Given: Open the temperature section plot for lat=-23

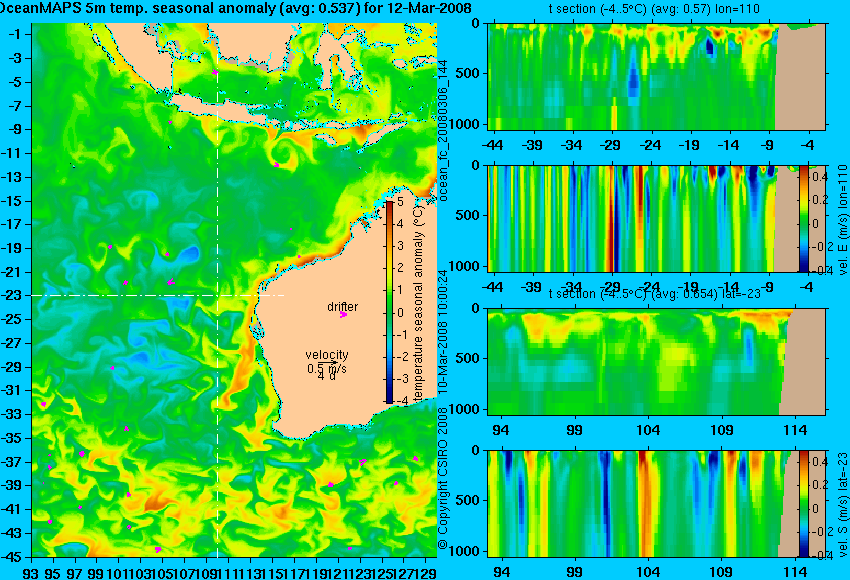Looking at the screenshot, I should pyautogui.click(x=656, y=362).
